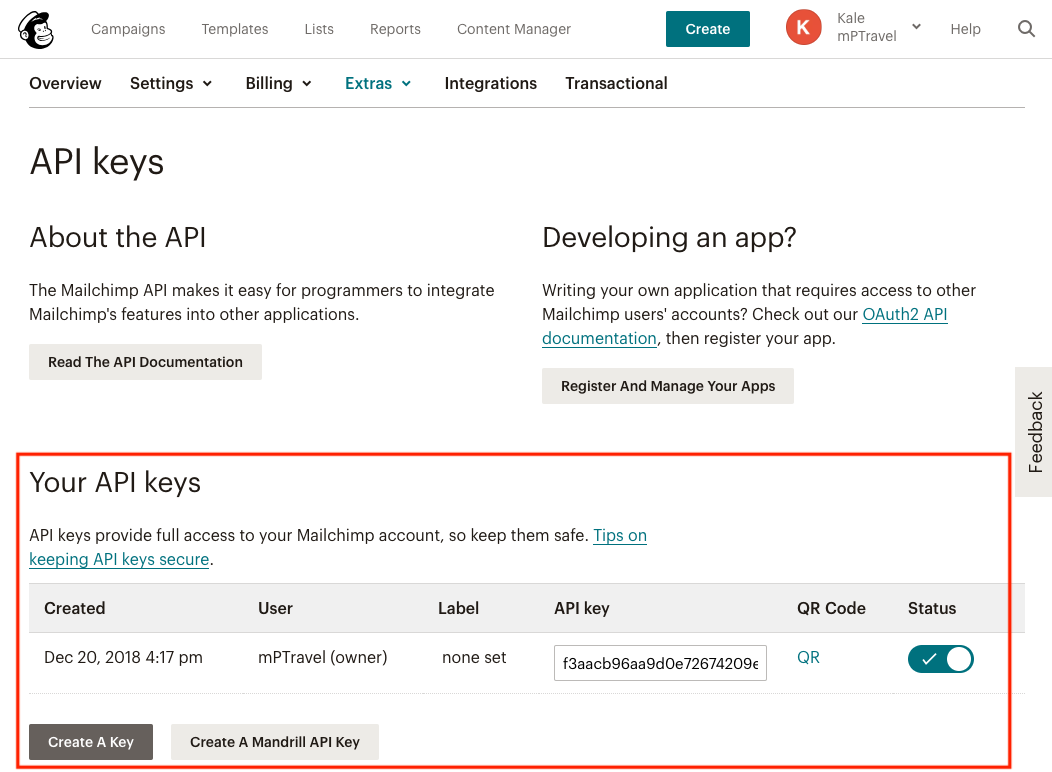Open the QR code link
Viewport: 1052px width, 772px height.
pyautogui.click(x=808, y=657)
